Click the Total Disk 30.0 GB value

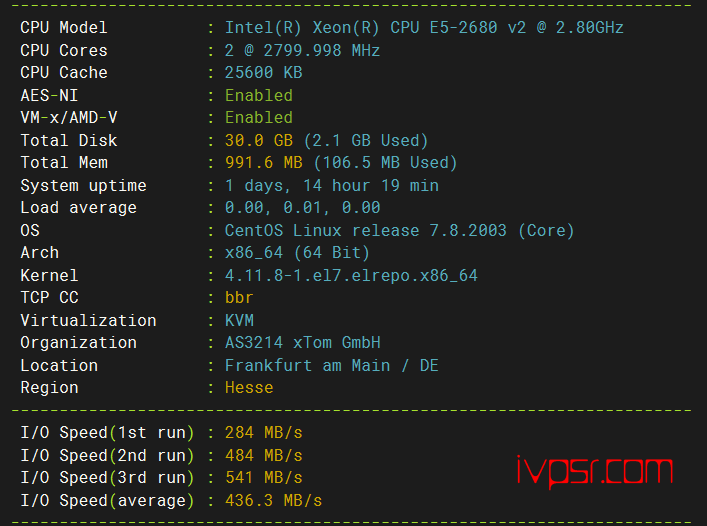click(259, 141)
